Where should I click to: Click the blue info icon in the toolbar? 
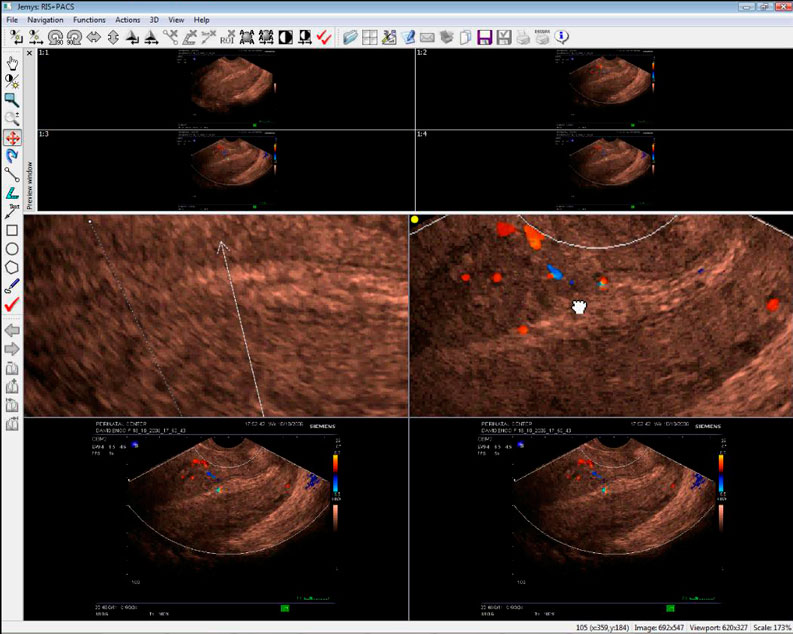(x=563, y=37)
